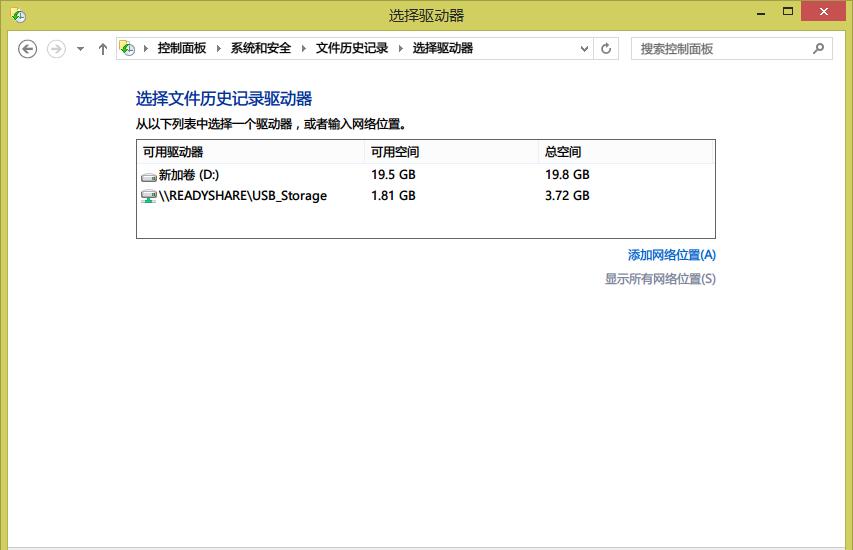Expand chevron after 系统和安全 breadcrumb
The height and width of the screenshot is (550, 853).
click(304, 48)
